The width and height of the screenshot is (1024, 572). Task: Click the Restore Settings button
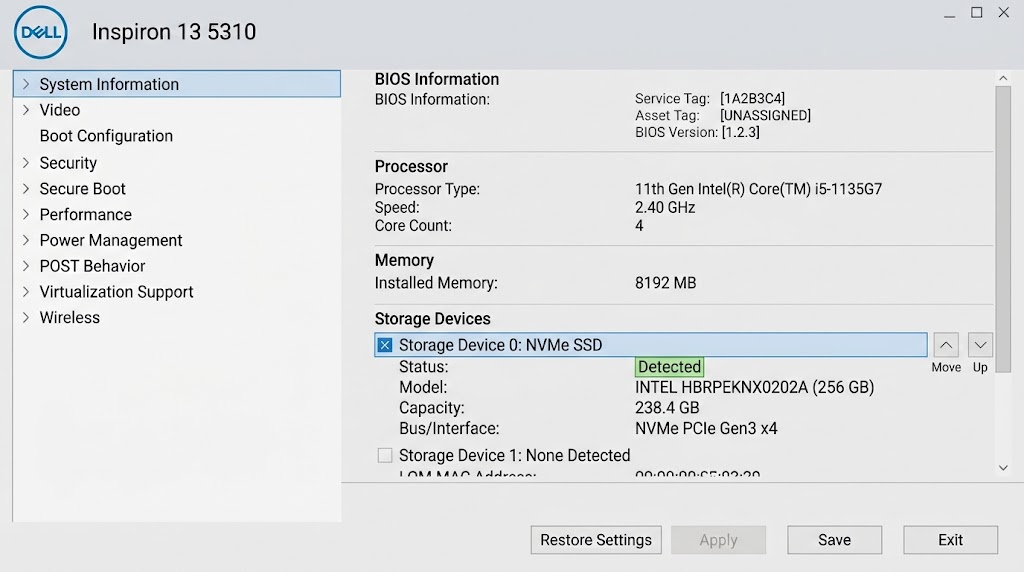tap(596, 540)
